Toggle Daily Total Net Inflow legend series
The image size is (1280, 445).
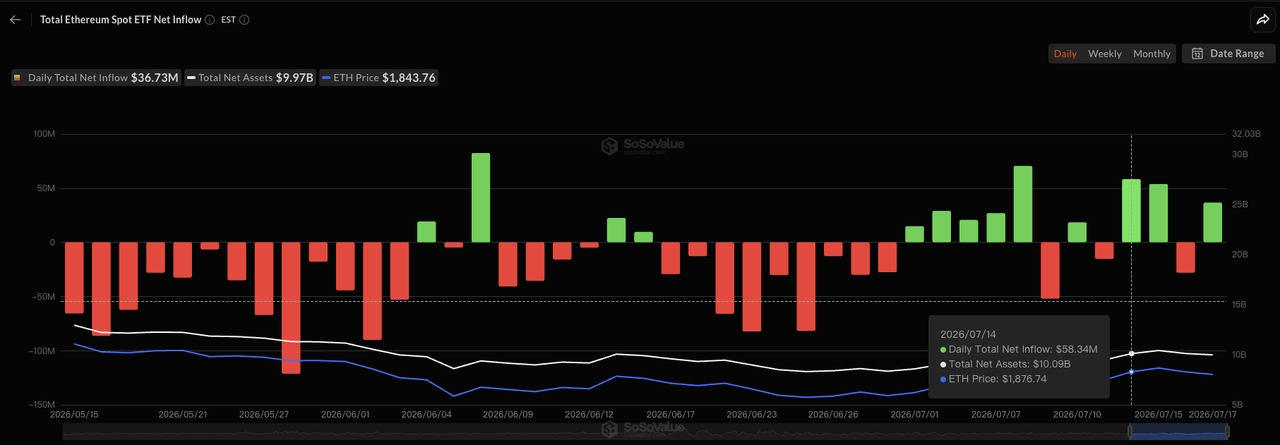coord(96,77)
